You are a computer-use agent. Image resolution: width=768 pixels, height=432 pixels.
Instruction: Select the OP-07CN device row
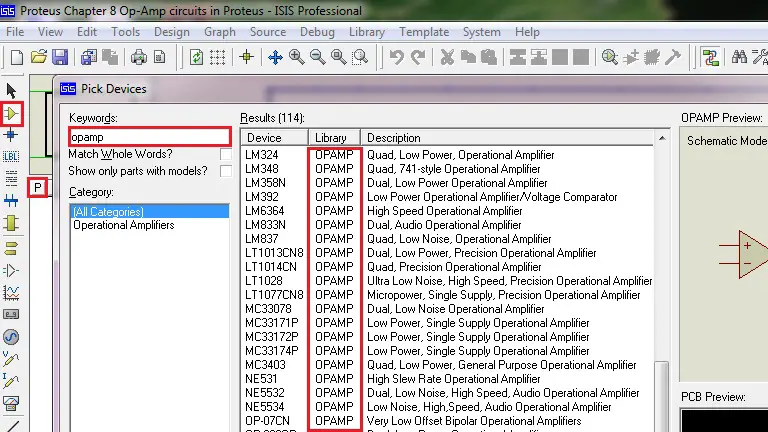tap(447, 421)
